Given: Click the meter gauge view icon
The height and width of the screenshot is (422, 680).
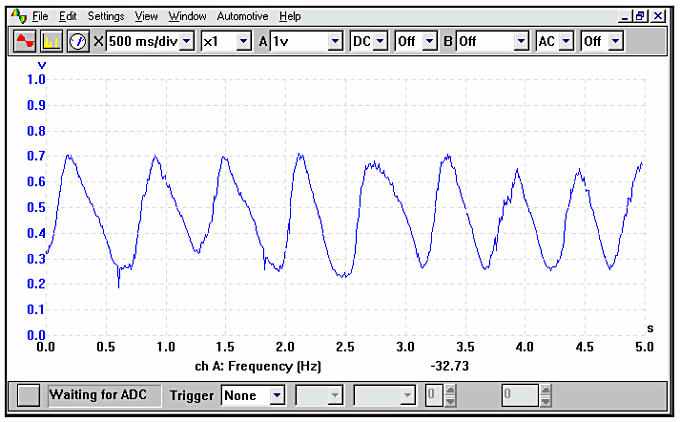Looking at the screenshot, I should point(78,41).
